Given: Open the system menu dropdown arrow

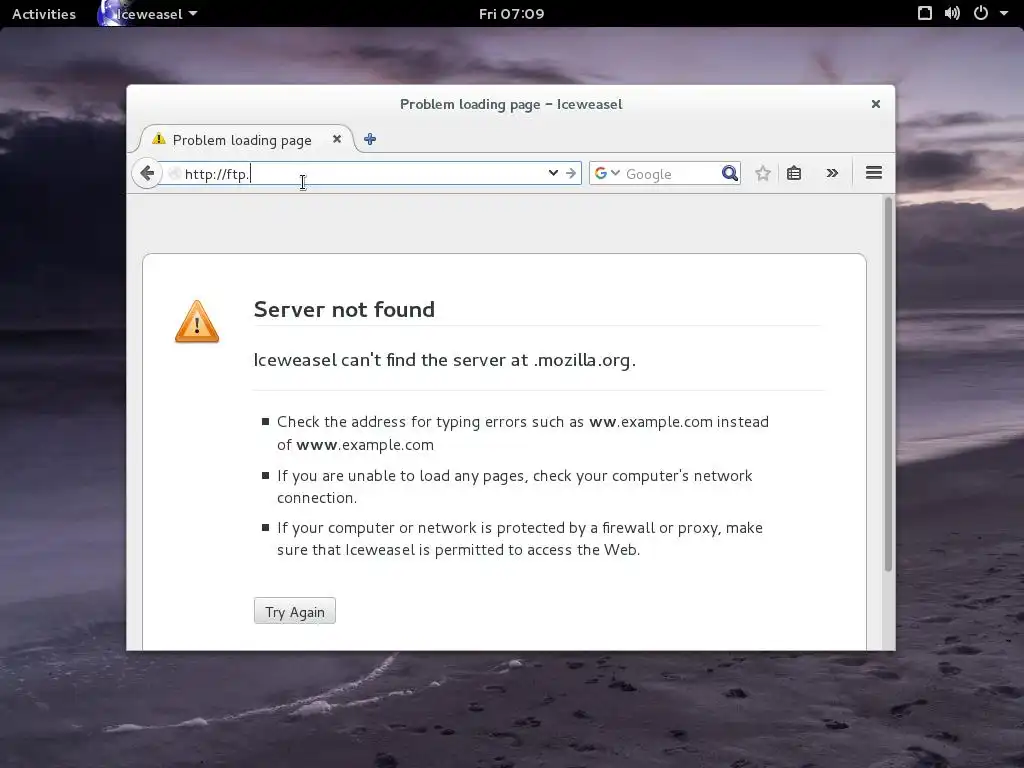Looking at the screenshot, I should point(1004,14).
